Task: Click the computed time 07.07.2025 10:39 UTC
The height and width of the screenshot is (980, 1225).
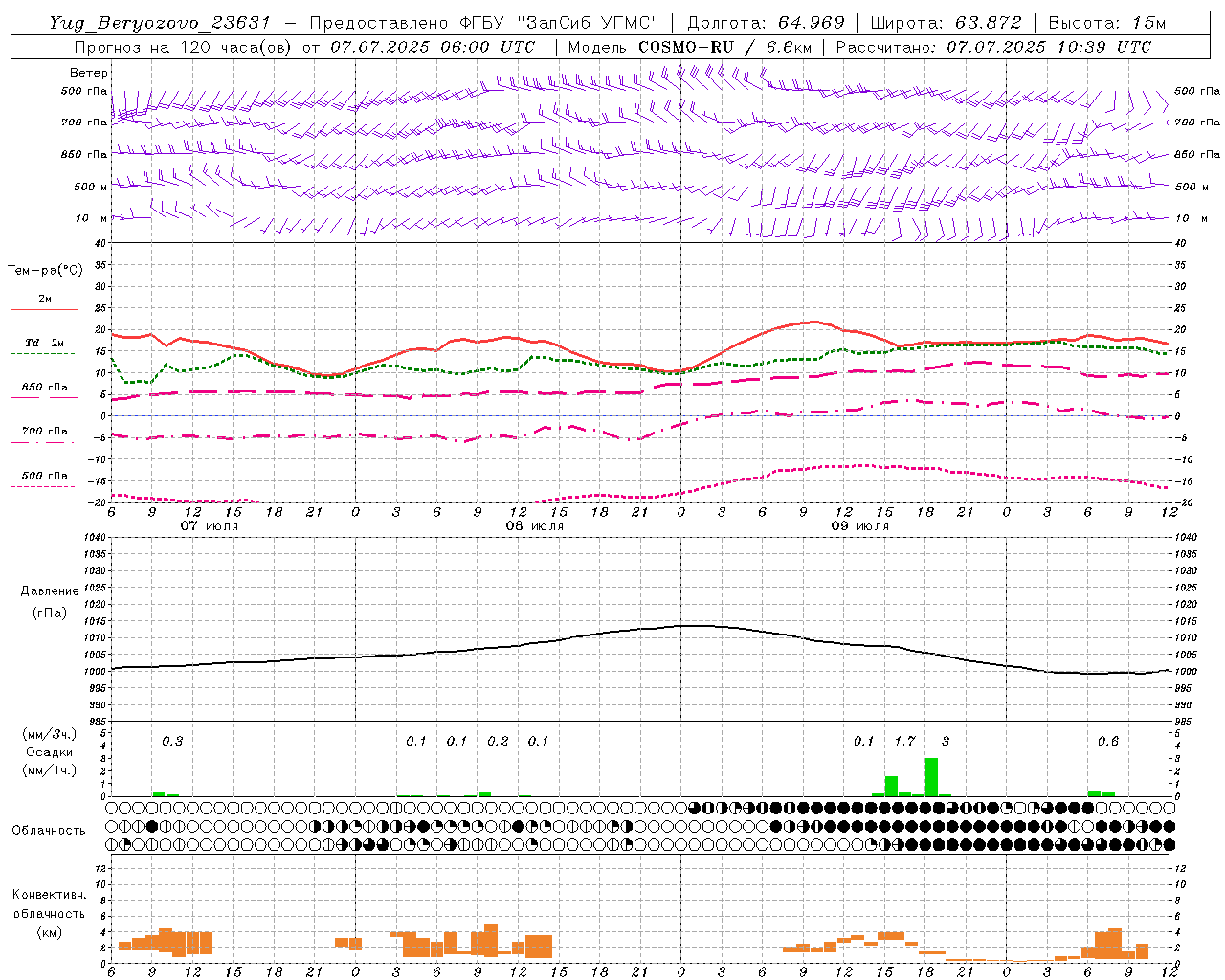Action: click(x=1049, y=47)
